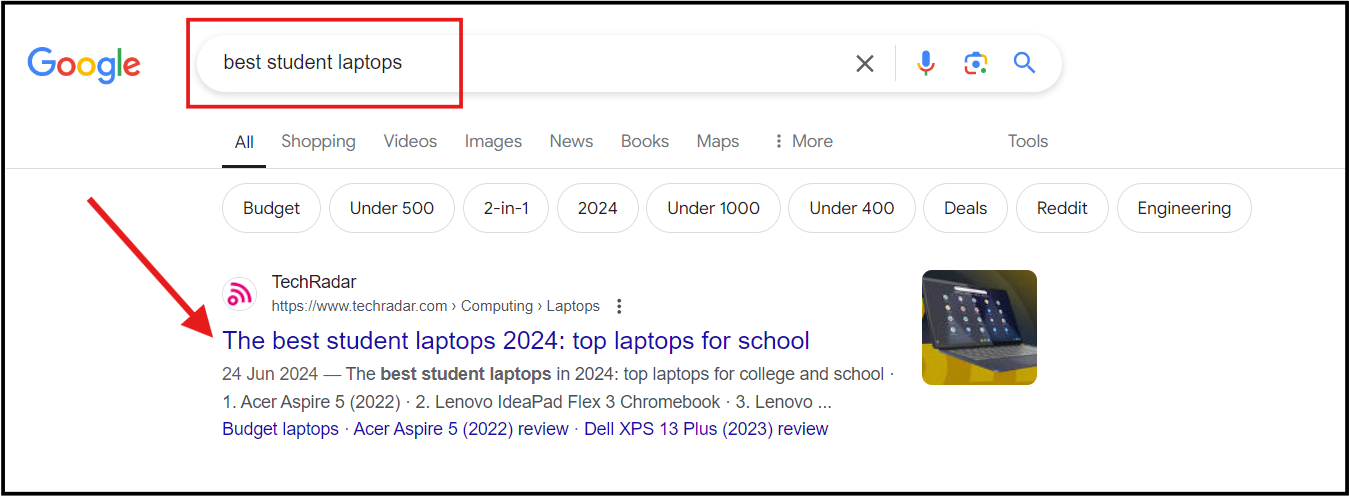Select the 2024 filter chip
1349x496 pixels.
(x=597, y=208)
